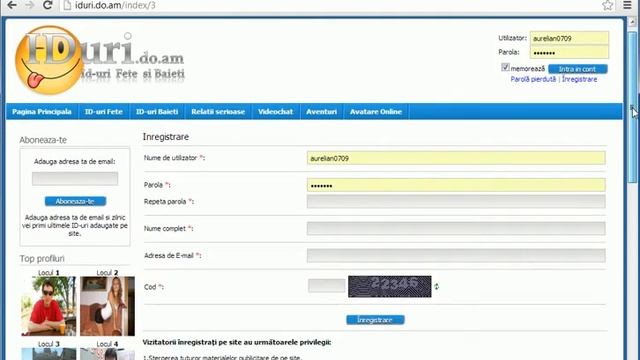Click the Top profiluri heading
The image size is (640, 360).
pos(42,258)
